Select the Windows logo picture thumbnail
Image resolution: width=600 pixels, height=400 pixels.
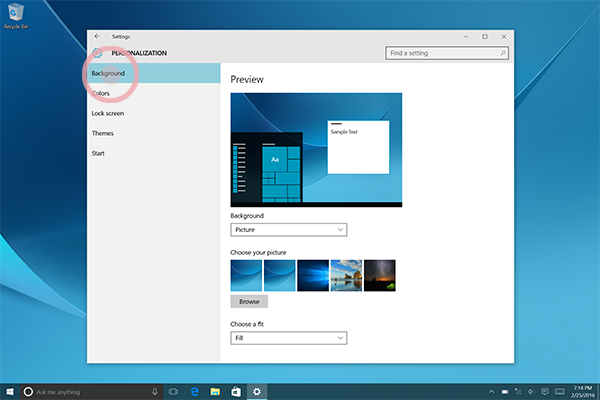[313, 276]
